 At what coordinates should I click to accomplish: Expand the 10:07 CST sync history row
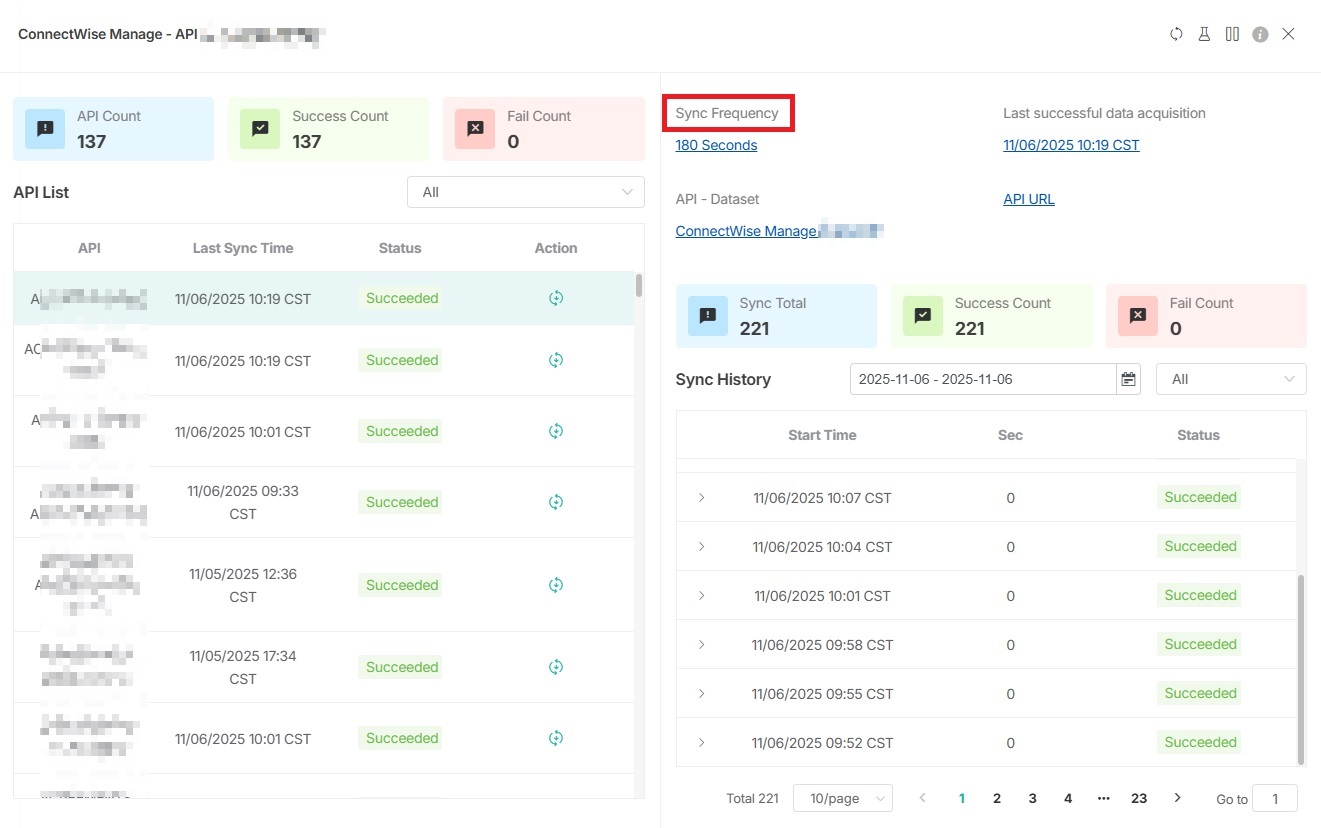pyautogui.click(x=701, y=497)
